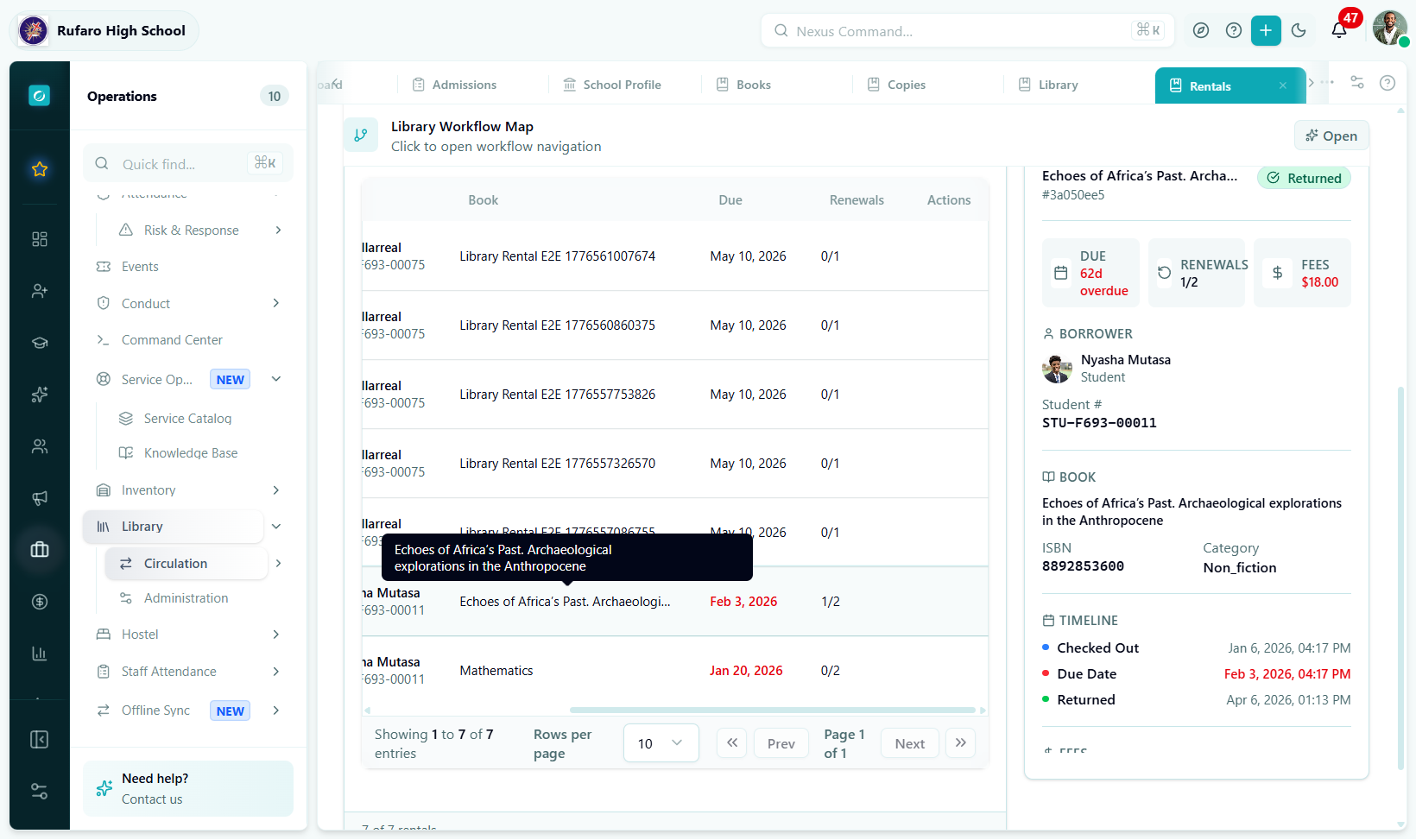Select the briefcase operations icon in rail

tap(40, 549)
